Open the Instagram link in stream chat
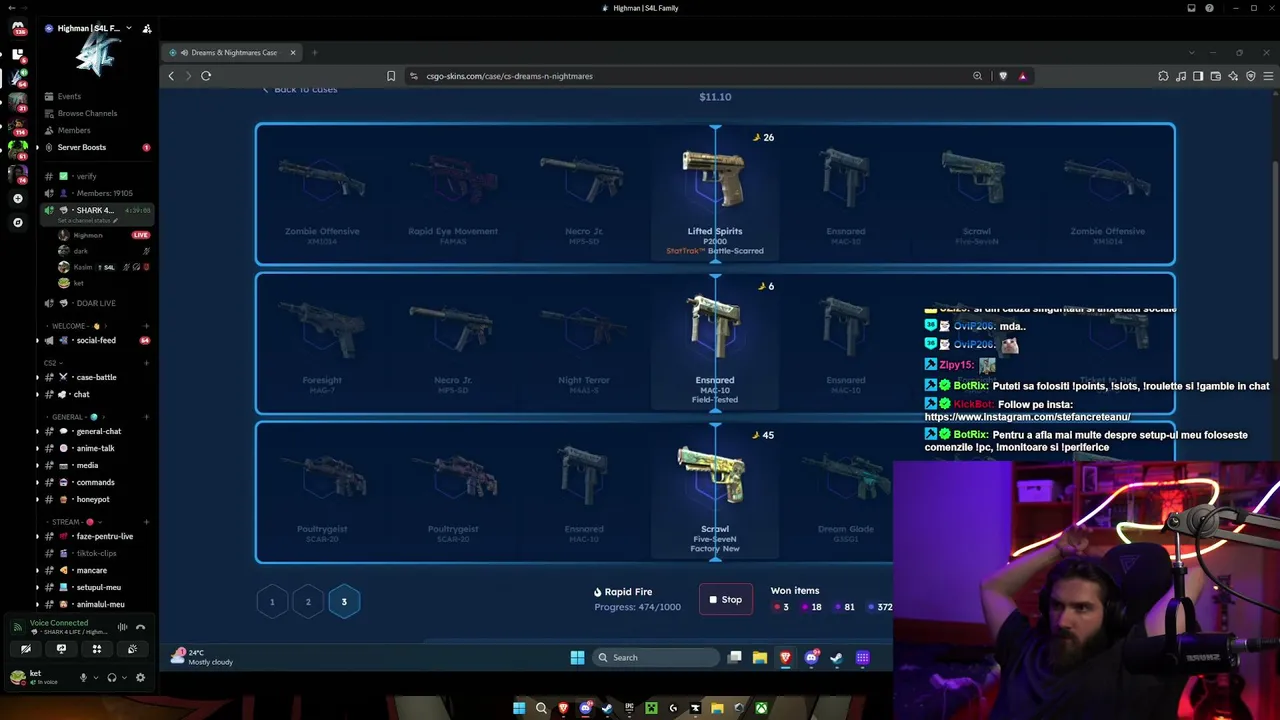Screen dimensions: 1280x720 [x=1028, y=417]
